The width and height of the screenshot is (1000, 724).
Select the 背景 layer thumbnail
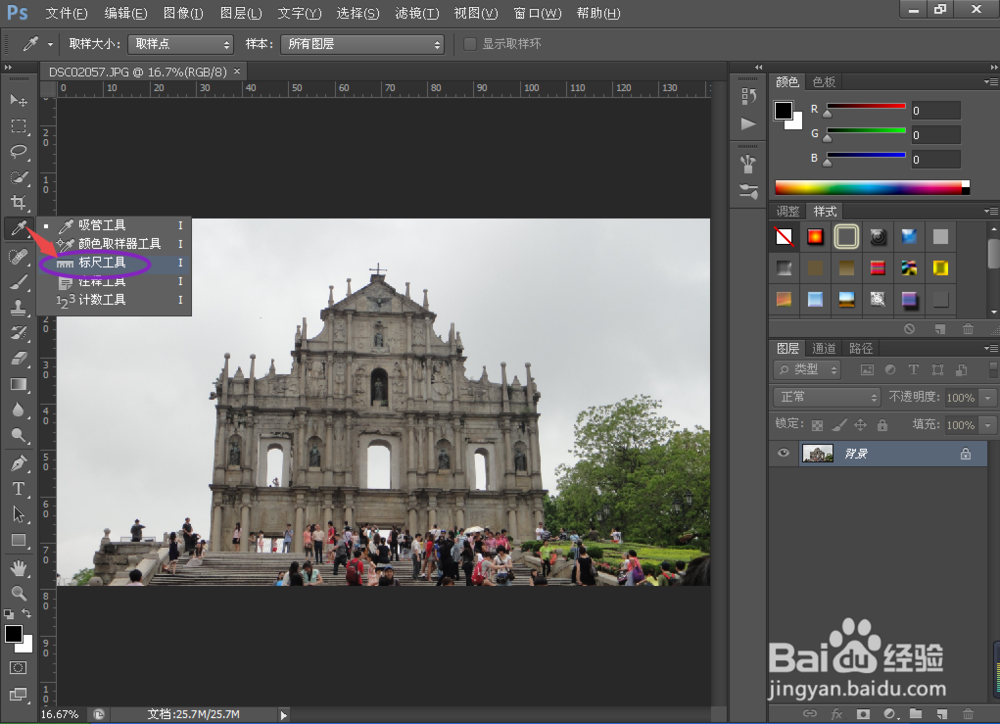click(x=818, y=454)
